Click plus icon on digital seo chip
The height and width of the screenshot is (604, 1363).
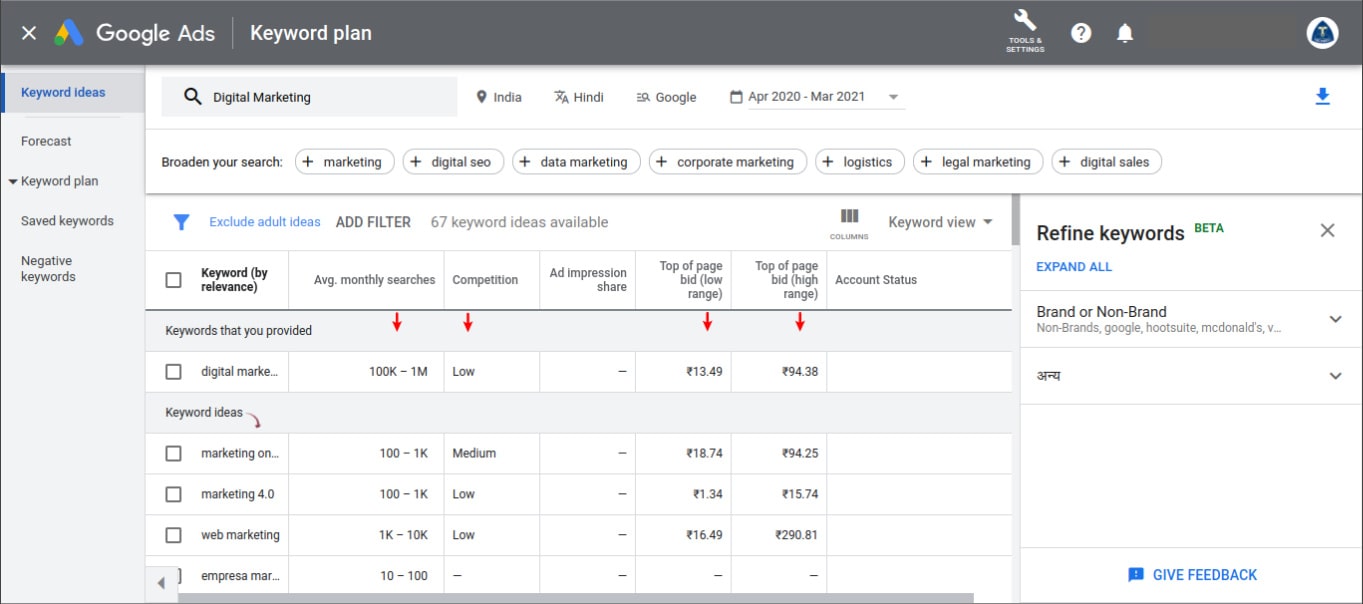416,162
